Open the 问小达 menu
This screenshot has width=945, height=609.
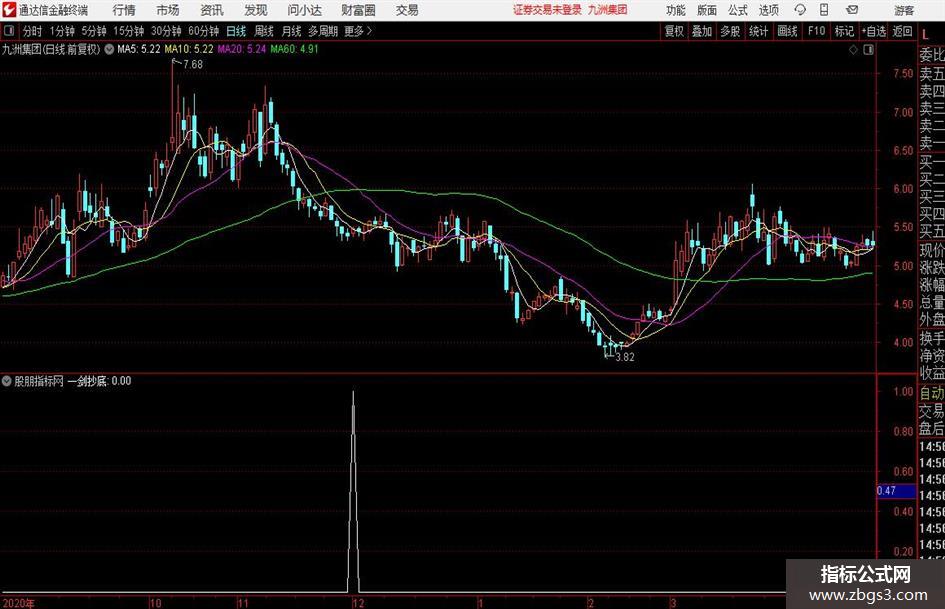[x=304, y=10]
